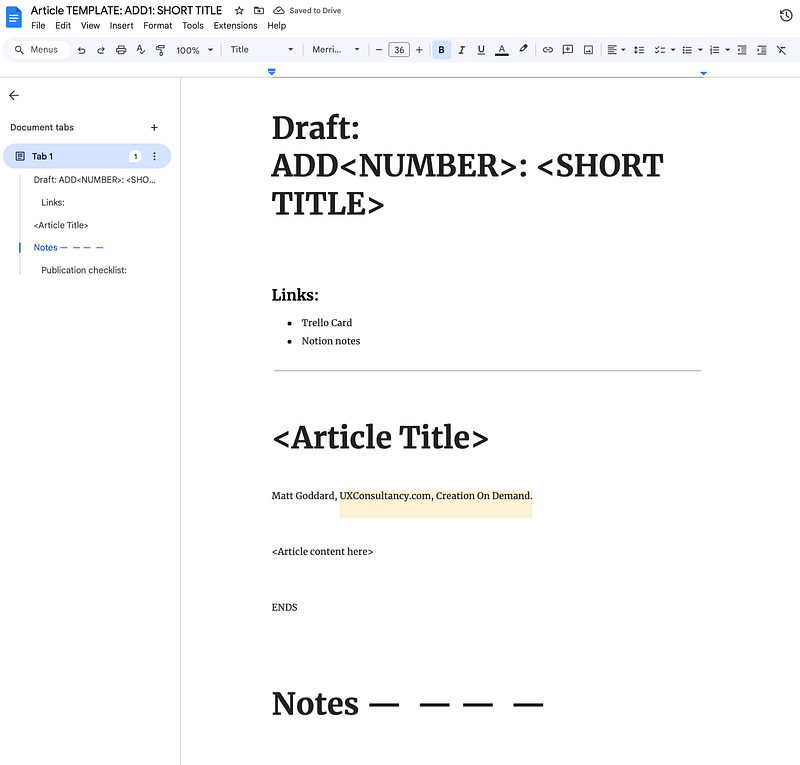Toggle Bold formatting off
The height and width of the screenshot is (765, 800).
pyautogui.click(x=441, y=49)
